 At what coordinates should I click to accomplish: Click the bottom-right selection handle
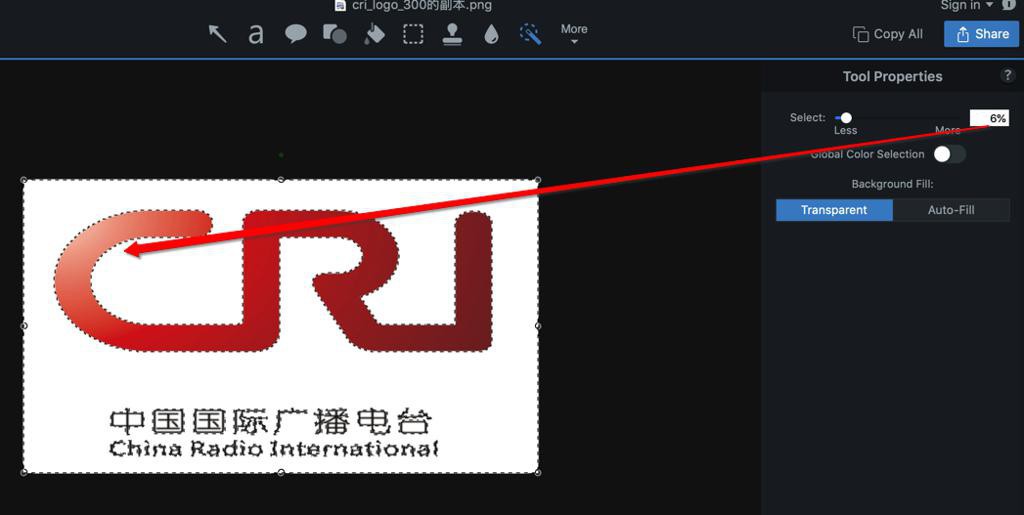[x=538, y=473]
